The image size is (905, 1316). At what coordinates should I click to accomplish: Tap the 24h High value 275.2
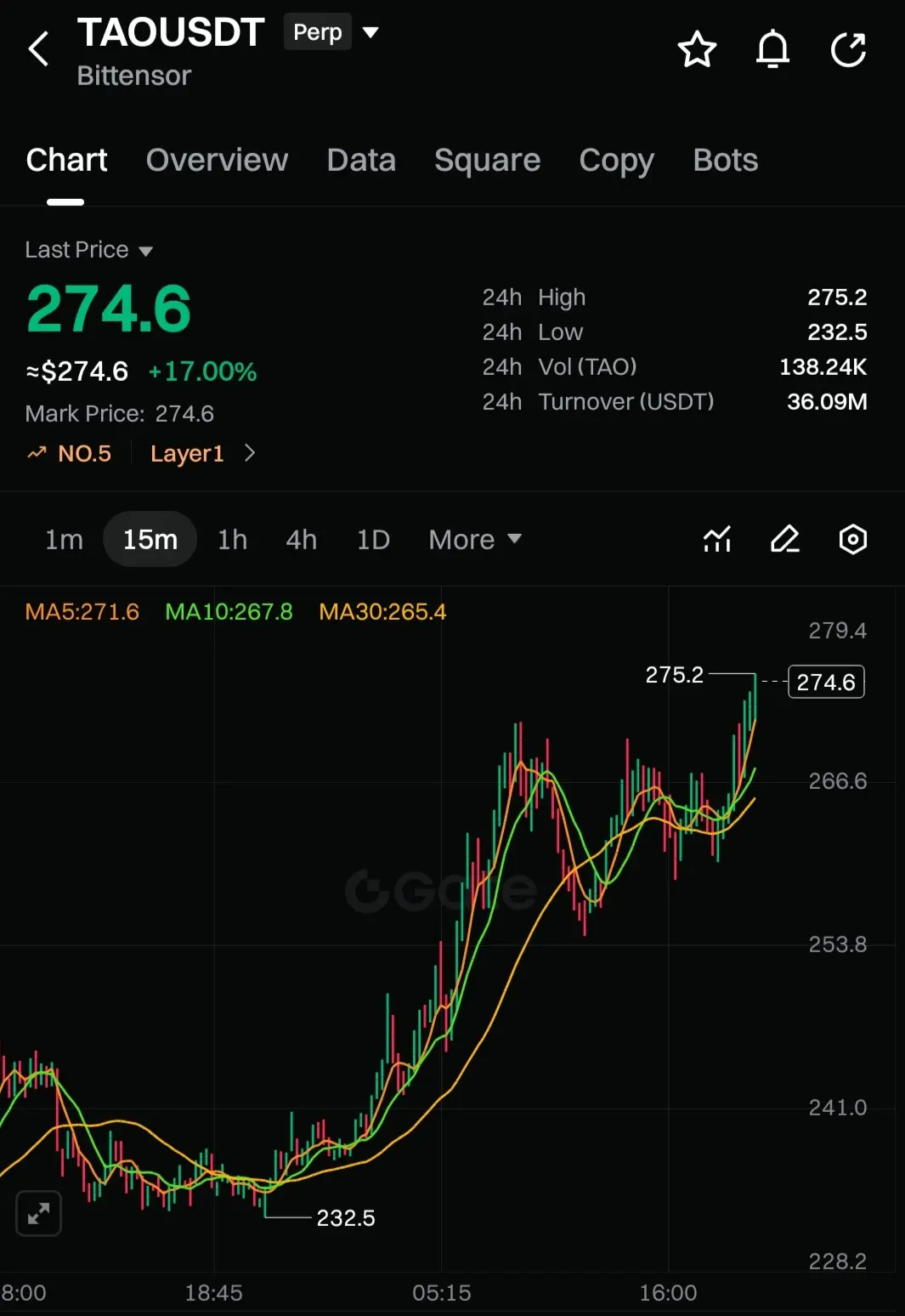pyautogui.click(x=837, y=297)
